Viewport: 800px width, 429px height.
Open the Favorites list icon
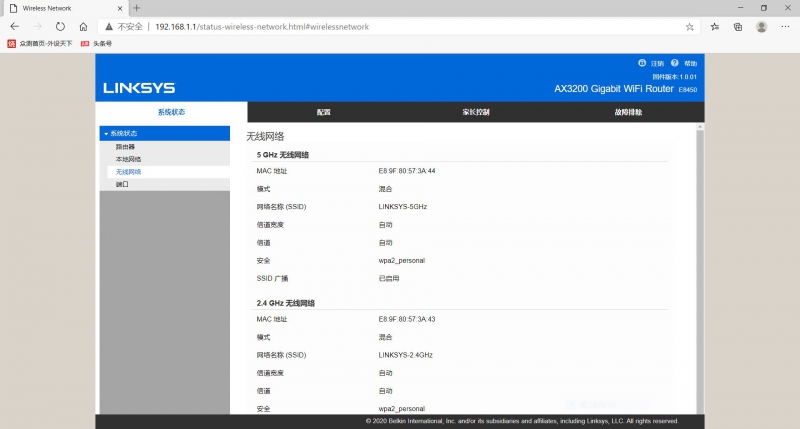(714, 27)
